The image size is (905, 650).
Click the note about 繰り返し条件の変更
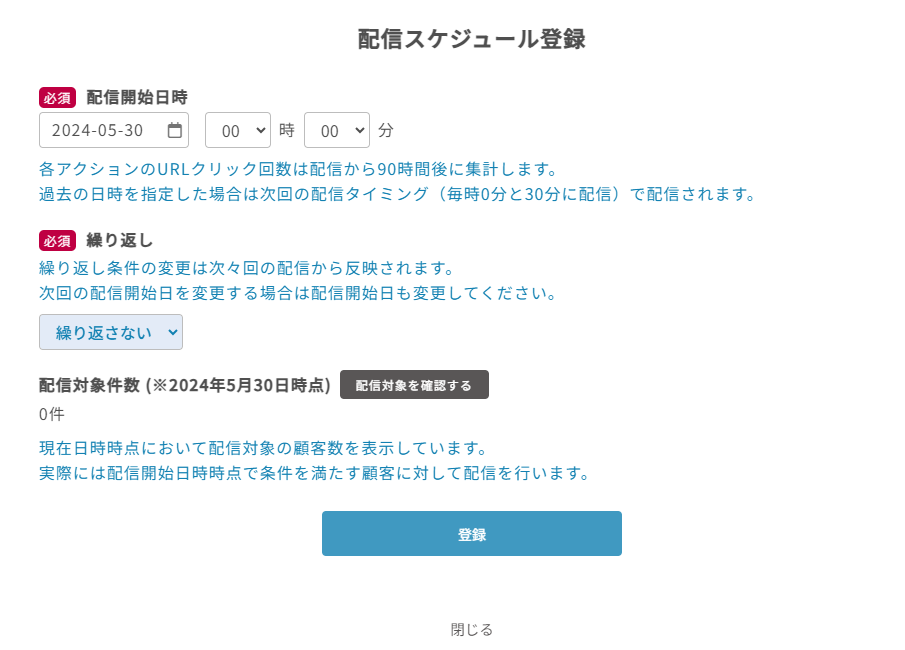(x=246, y=269)
